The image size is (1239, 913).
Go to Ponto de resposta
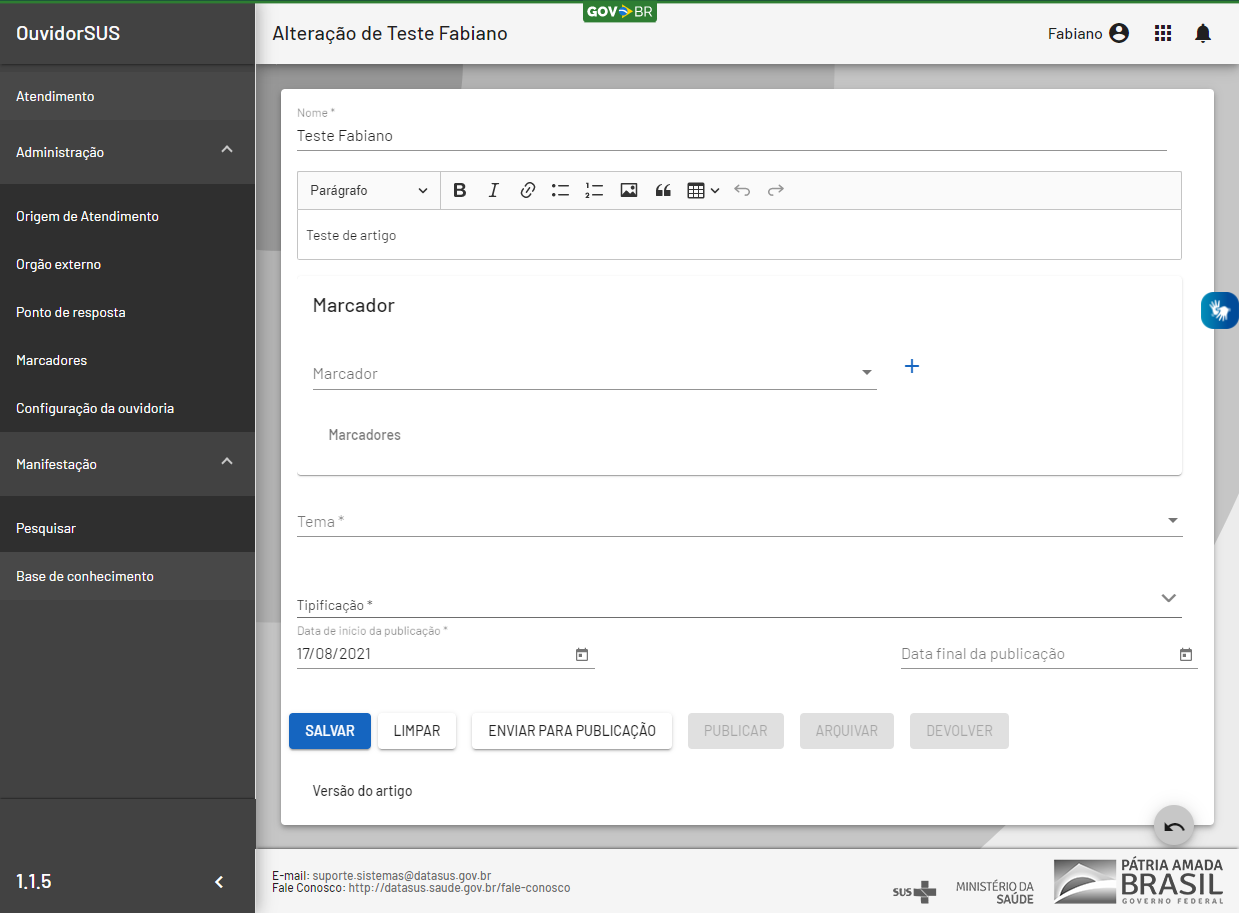[71, 312]
